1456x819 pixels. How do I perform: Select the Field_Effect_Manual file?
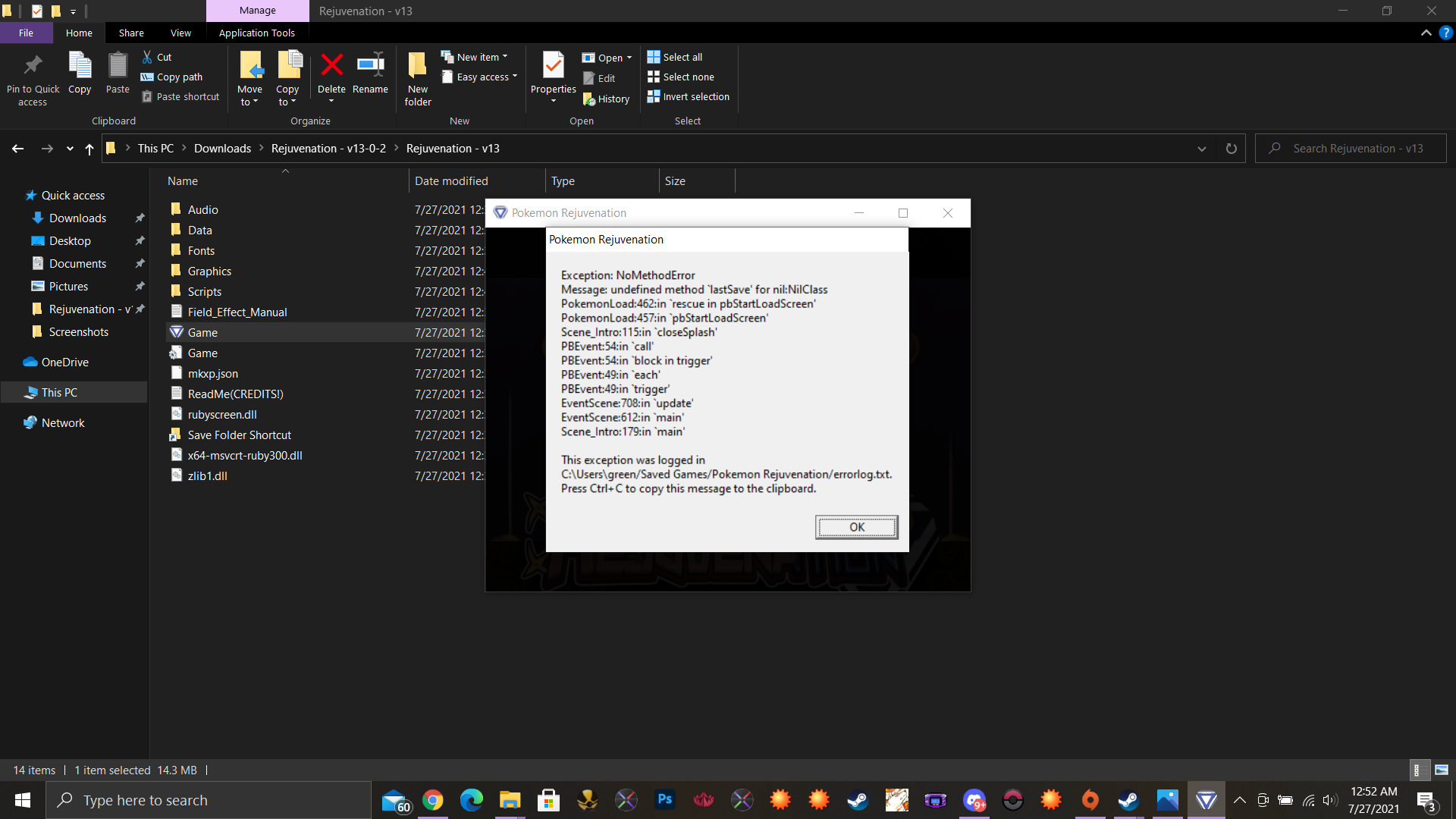237,312
